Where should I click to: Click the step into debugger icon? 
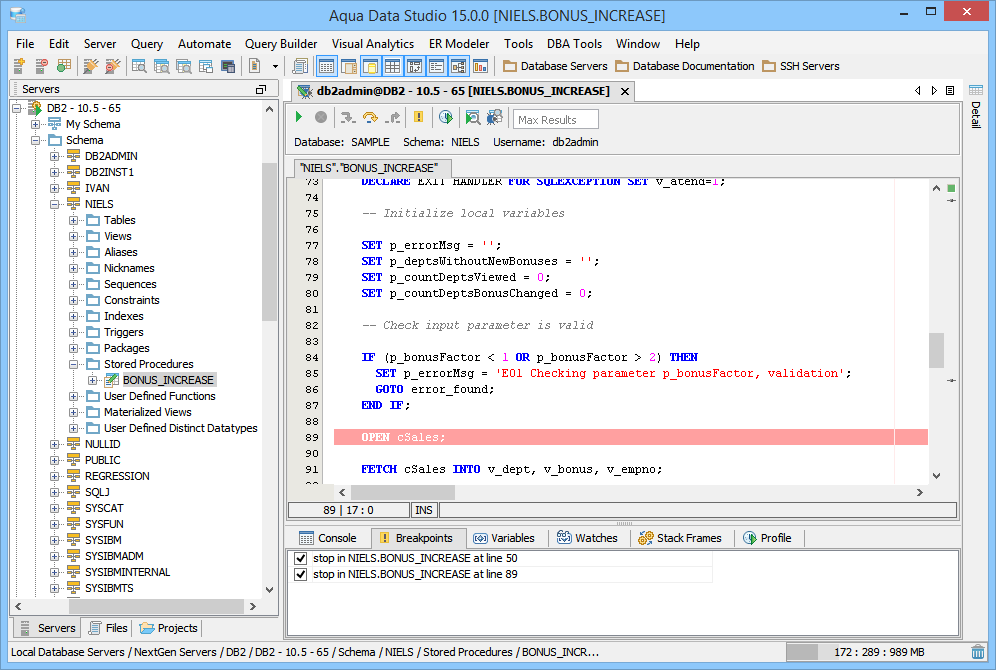[347, 118]
